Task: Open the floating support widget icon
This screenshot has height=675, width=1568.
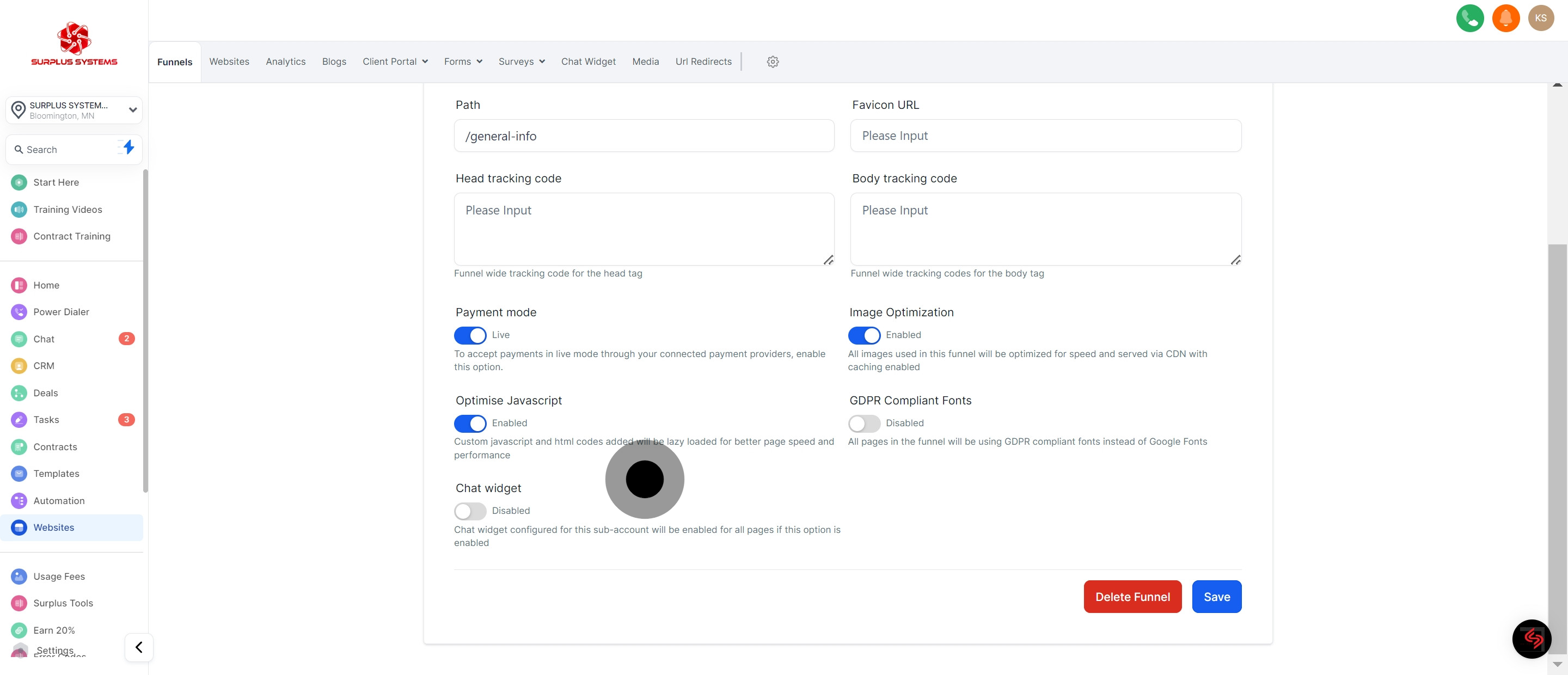Action: click(1532, 639)
